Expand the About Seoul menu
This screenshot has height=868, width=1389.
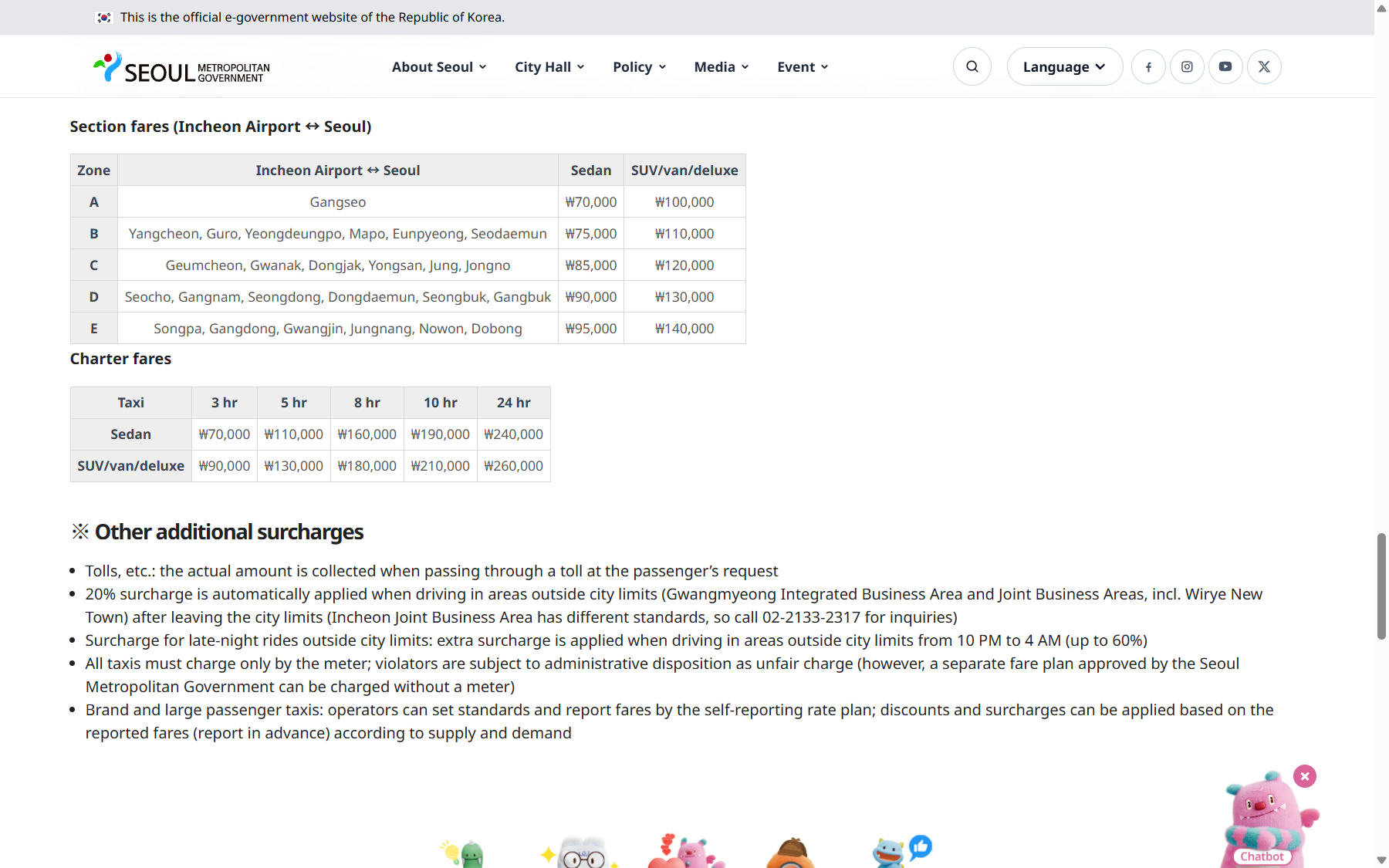pos(439,67)
